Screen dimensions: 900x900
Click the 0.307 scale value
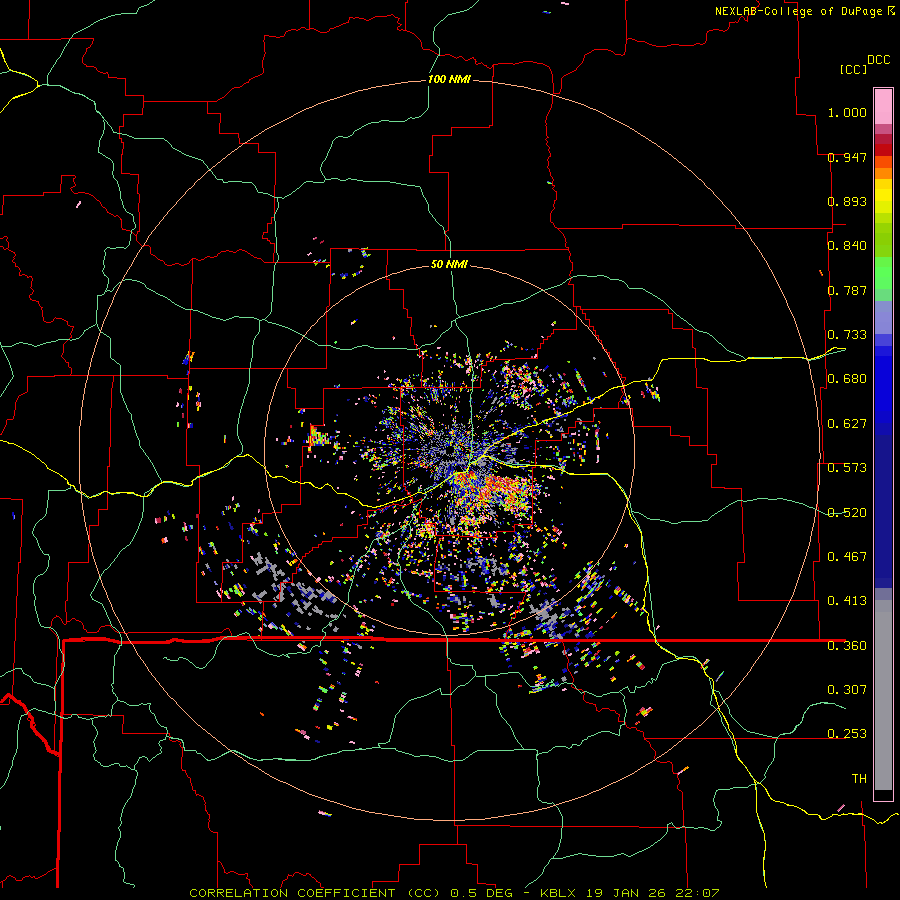[847, 690]
